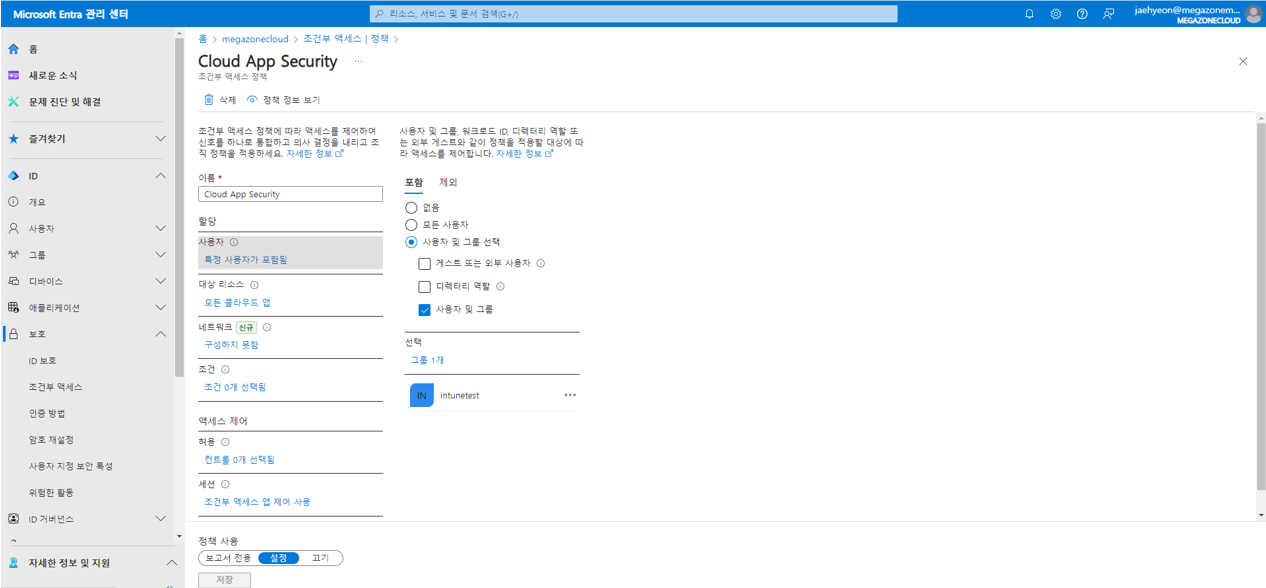Close the policy pane with X
The image size is (1266, 588).
pos(1243,61)
